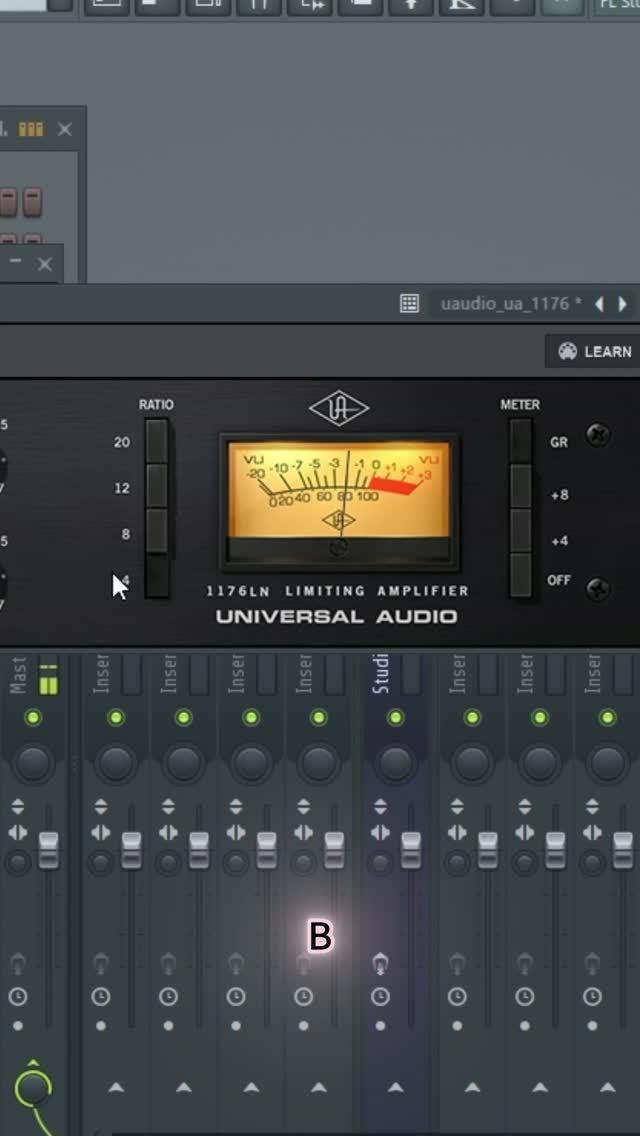Image resolution: width=640 pixels, height=1136 pixels.
Task: Click dot button below Studio latency clock
Action: [x=381, y=1026]
